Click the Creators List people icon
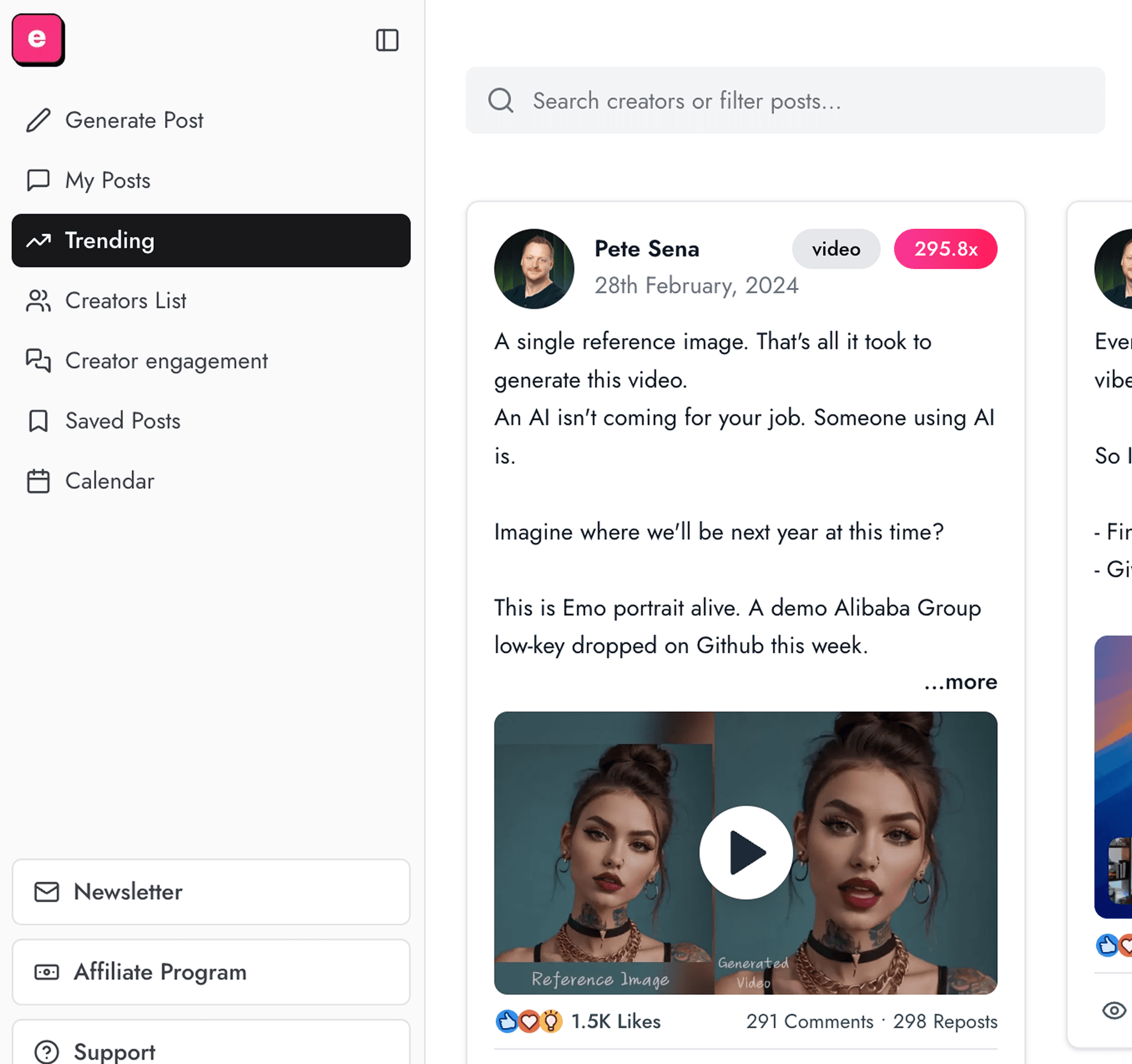The height and width of the screenshot is (1064, 1132). 38,301
